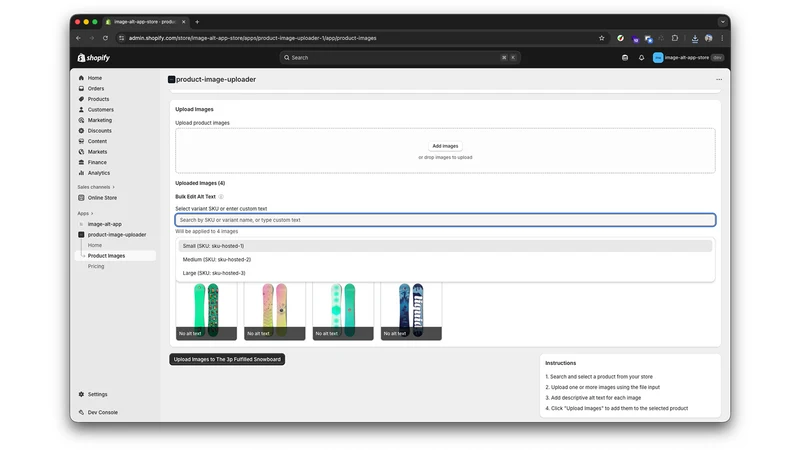Open the app's three-dot more menu

[x=719, y=80]
